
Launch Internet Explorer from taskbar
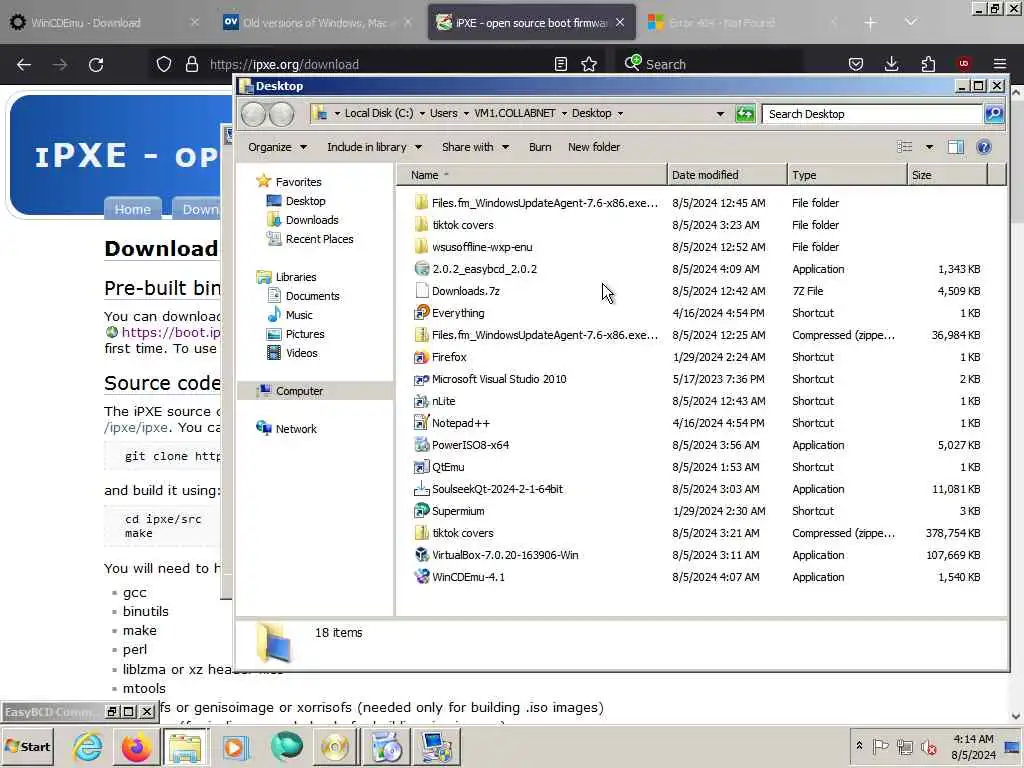(88, 747)
